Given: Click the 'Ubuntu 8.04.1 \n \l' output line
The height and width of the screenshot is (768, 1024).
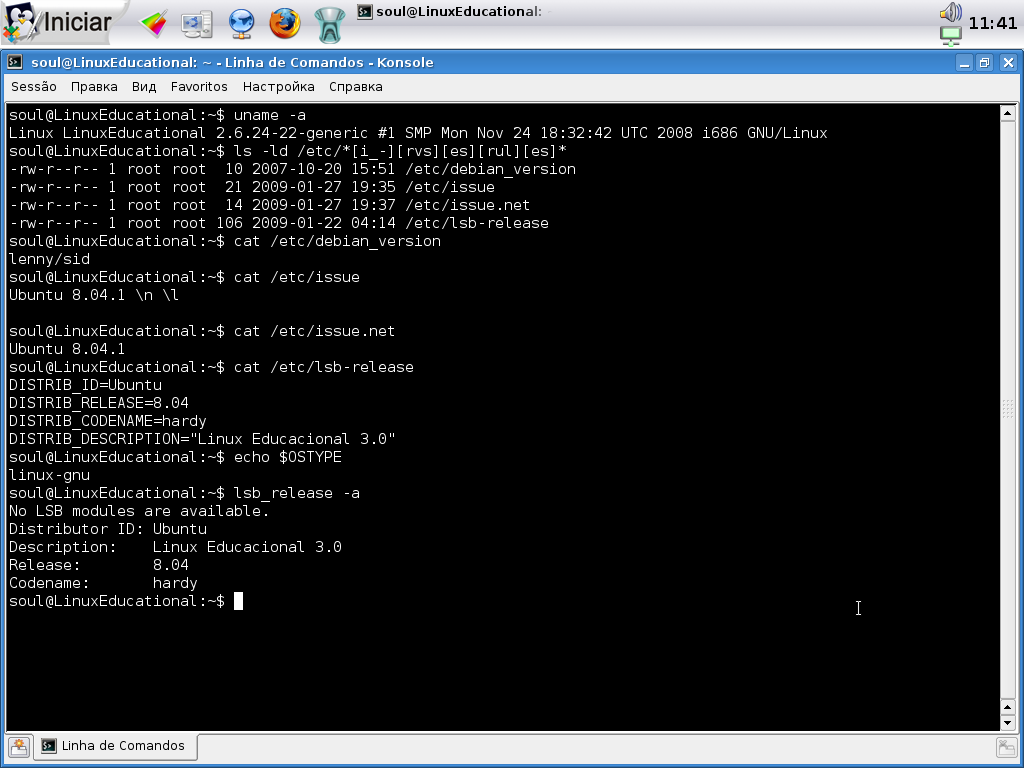Looking at the screenshot, I should 94,295.
